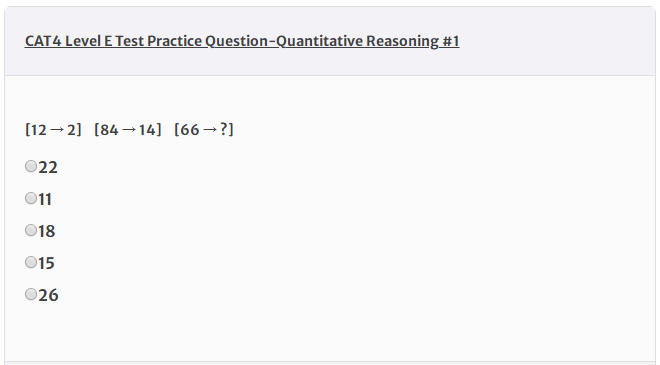Screen dimensions: 660x365
Task: Open the CAT4 Level E Test Practice Question link
Action: coord(242,41)
